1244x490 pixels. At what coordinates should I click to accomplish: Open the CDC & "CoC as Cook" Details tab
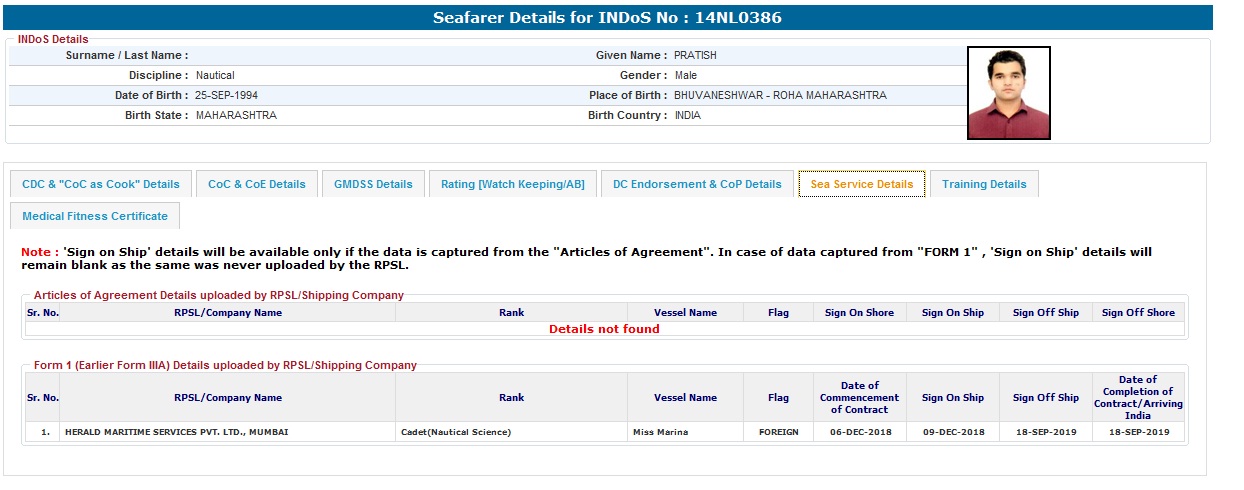coord(101,184)
